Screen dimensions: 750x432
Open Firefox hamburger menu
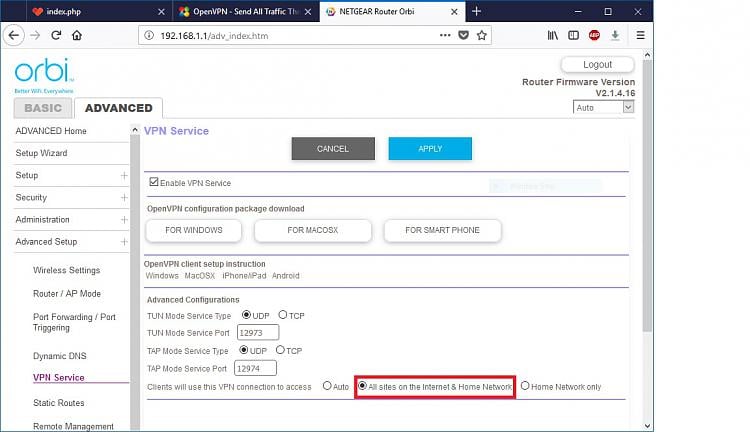640,35
